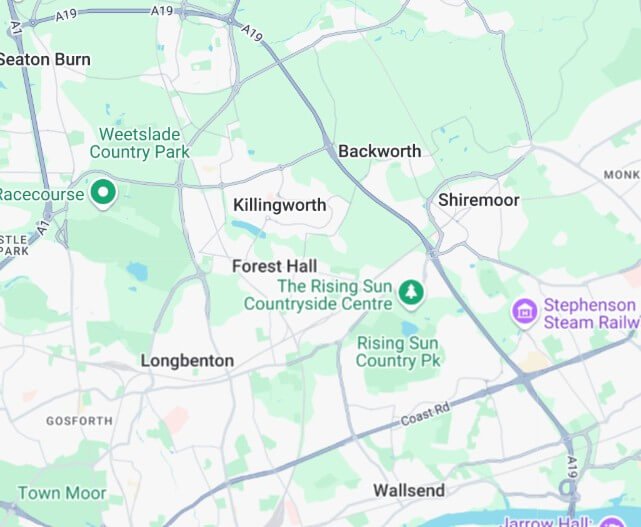Screen dimensions: 641x527
Task: Click the Racecourse green location pin
Action: tap(103, 194)
